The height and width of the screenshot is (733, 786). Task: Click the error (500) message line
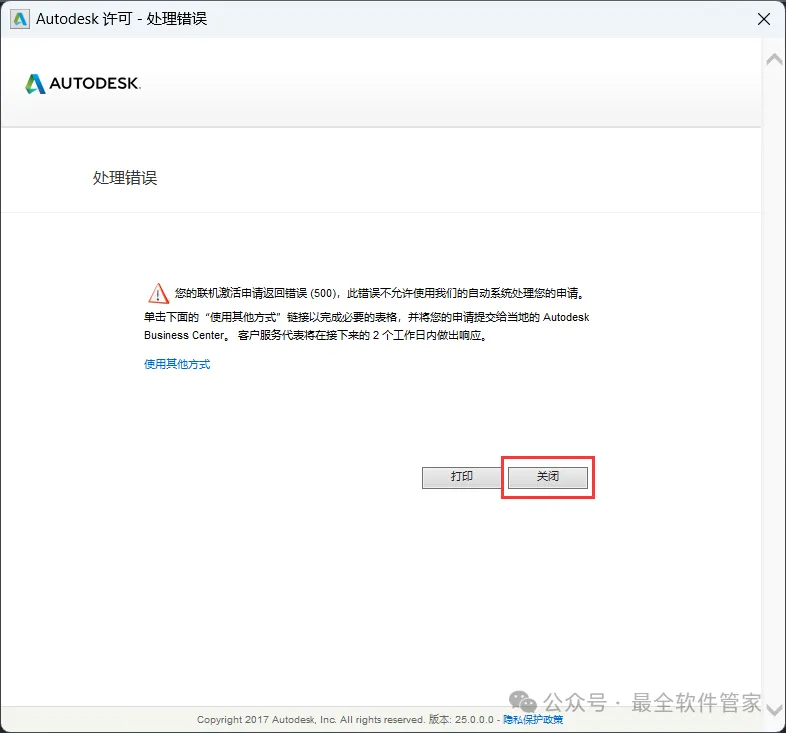(379, 293)
